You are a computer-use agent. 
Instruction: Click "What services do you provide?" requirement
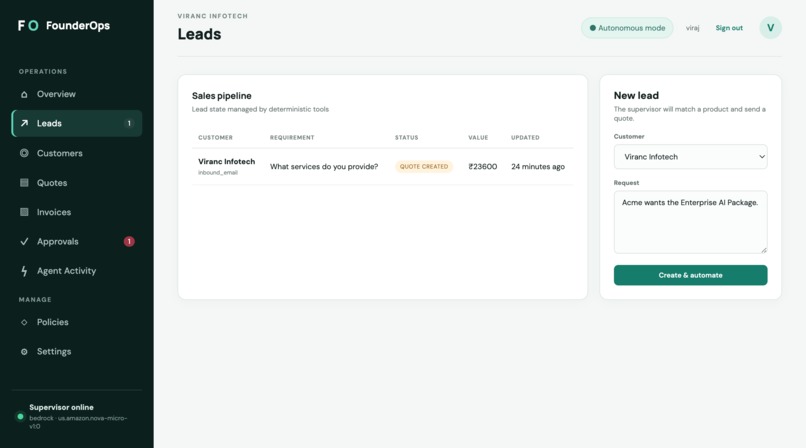tap(324, 166)
